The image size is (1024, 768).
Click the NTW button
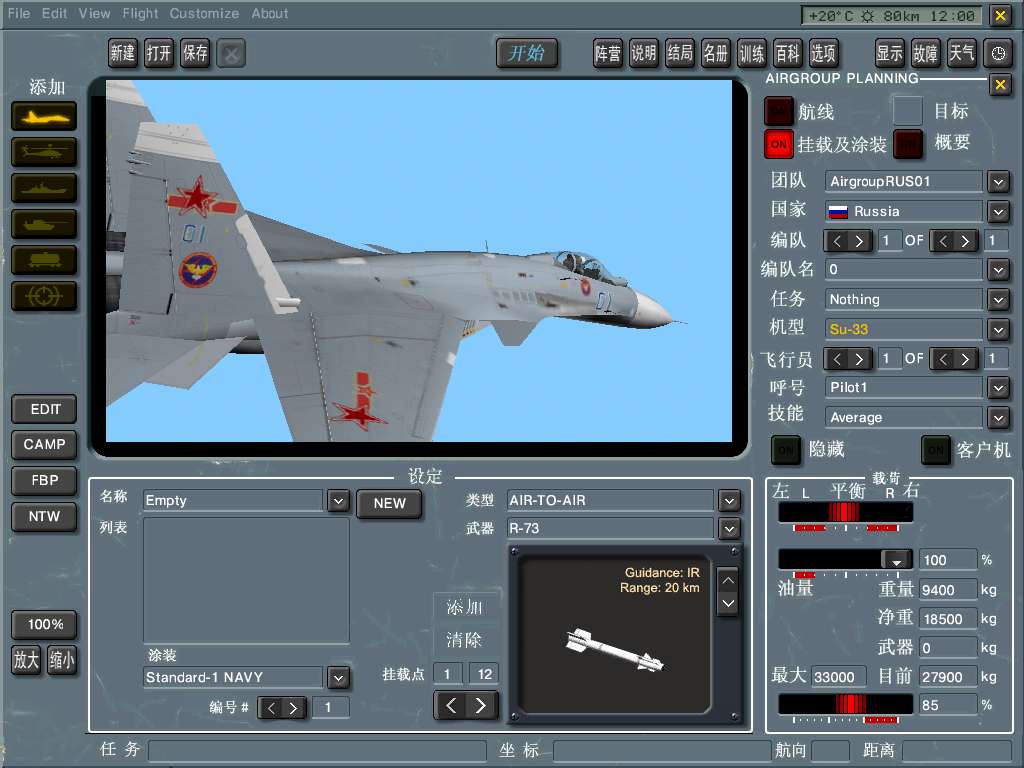44,517
